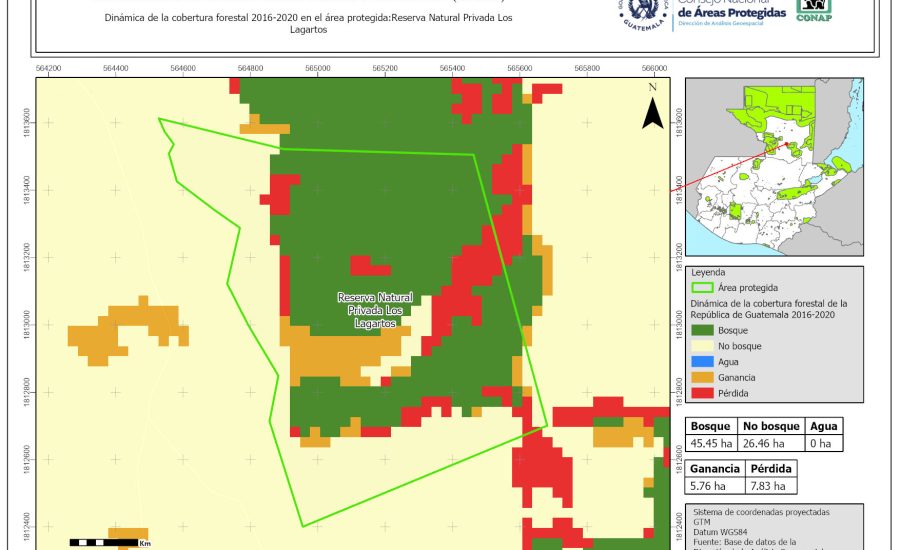Click the Bosque 45.45 ha table value
Viewport: 900px width, 550px height.
[710, 444]
